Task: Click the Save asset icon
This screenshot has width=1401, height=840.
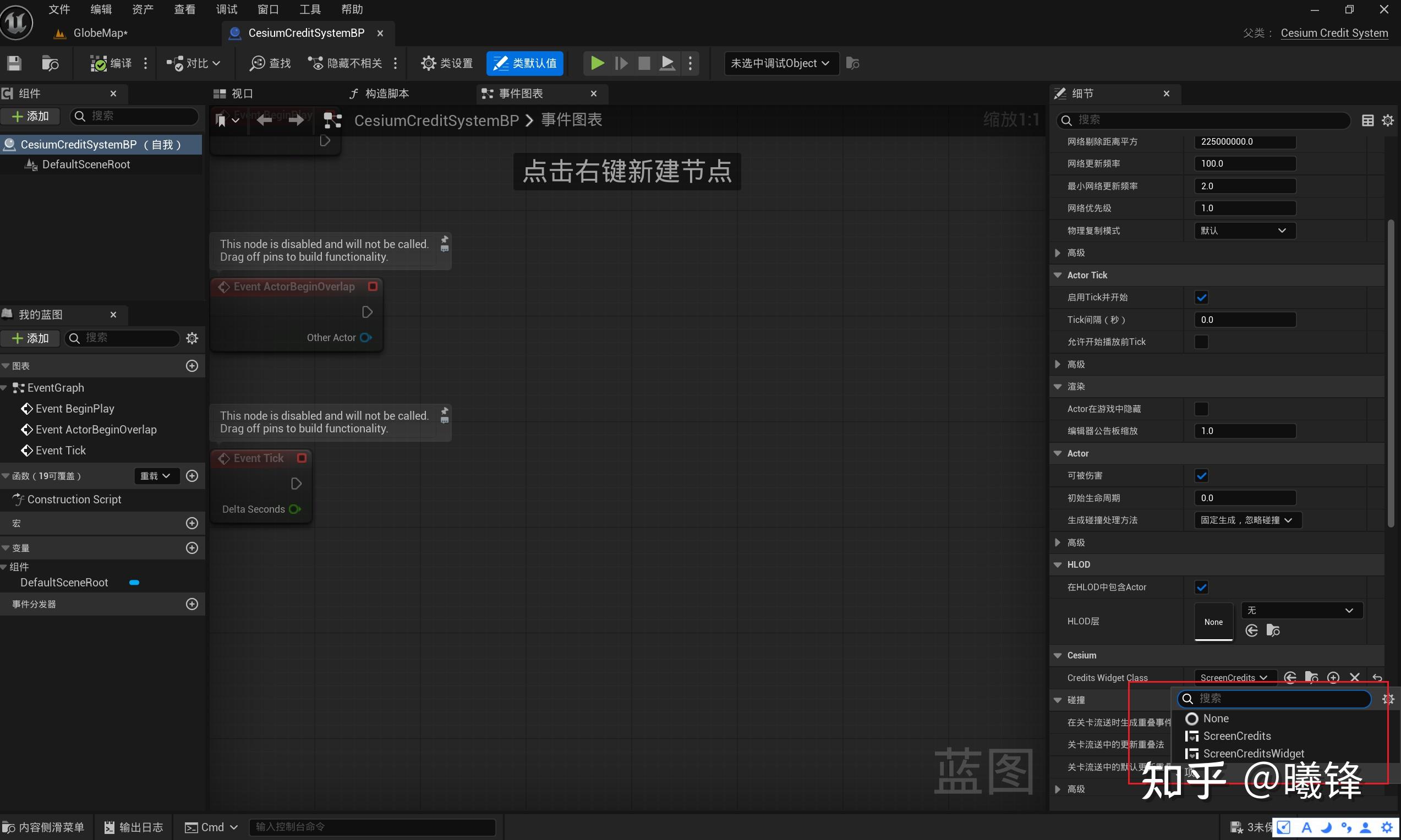Action: (14, 63)
